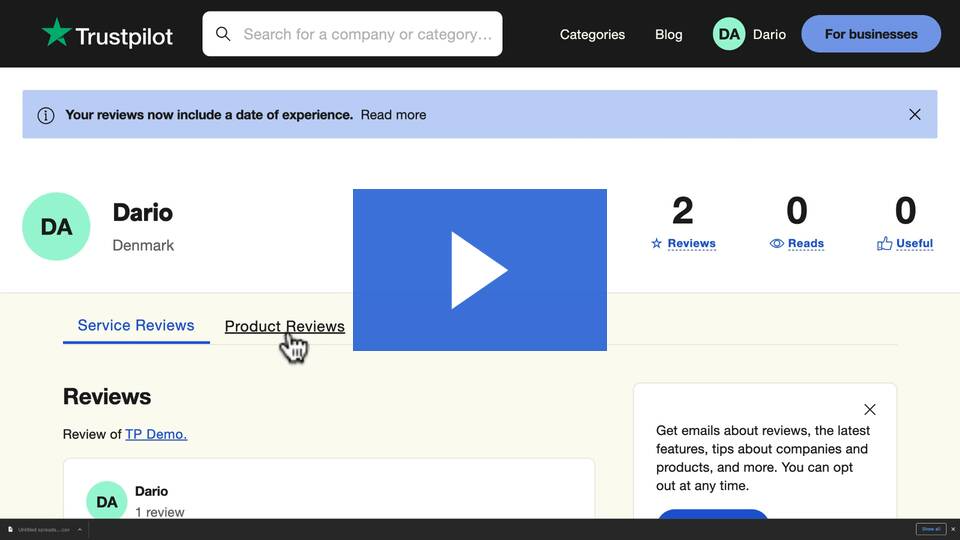Click Show all in downloads bar
The image size is (960, 540).
[931, 529]
